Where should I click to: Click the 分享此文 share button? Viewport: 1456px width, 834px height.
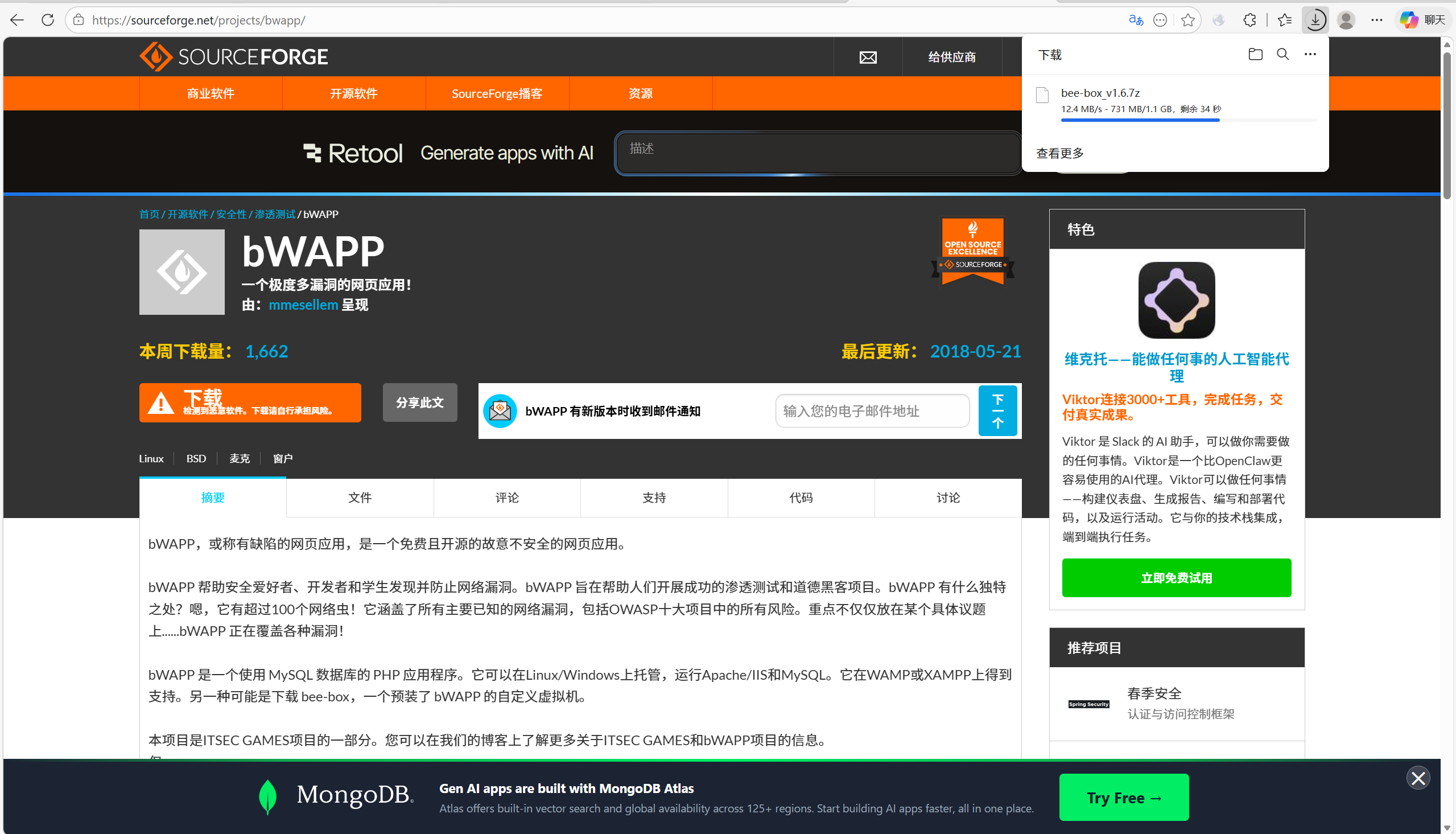(x=419, y=402)
